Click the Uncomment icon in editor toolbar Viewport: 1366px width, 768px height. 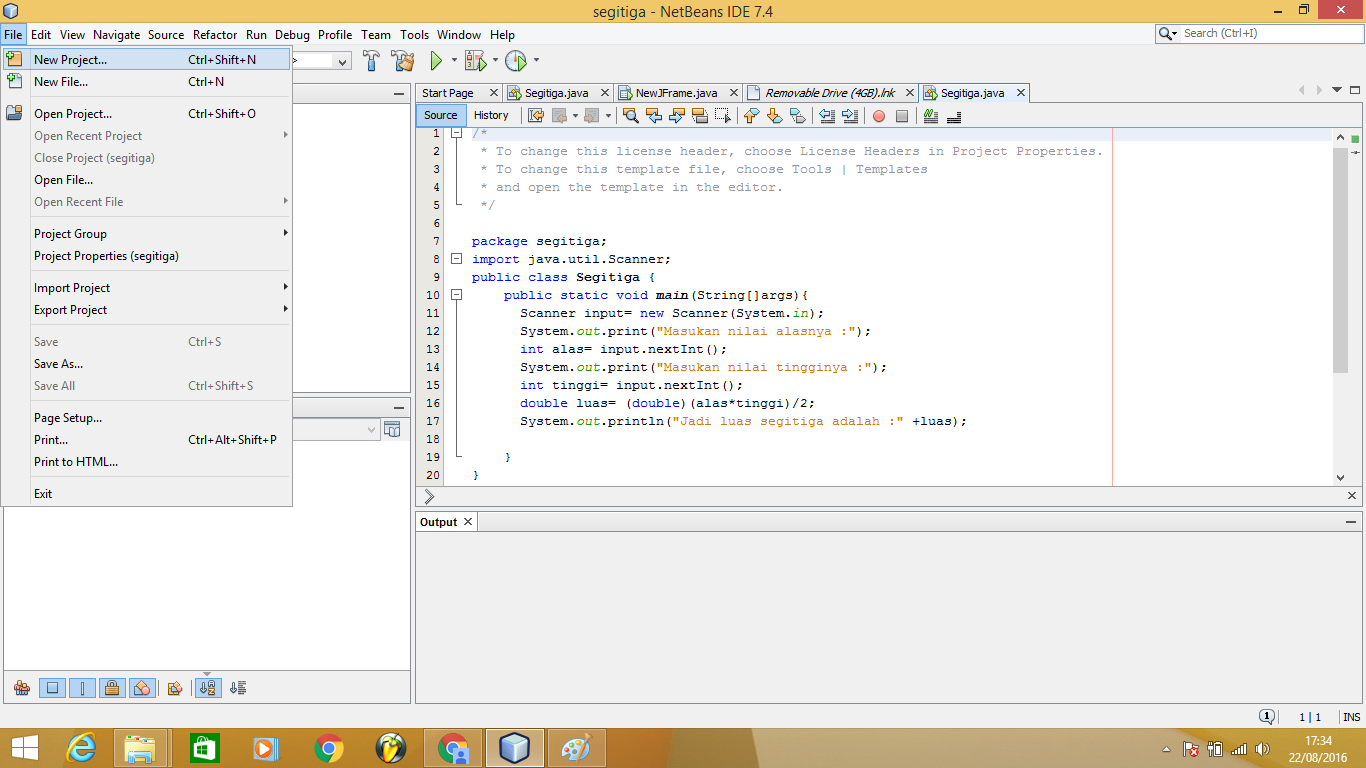[953, 116]
